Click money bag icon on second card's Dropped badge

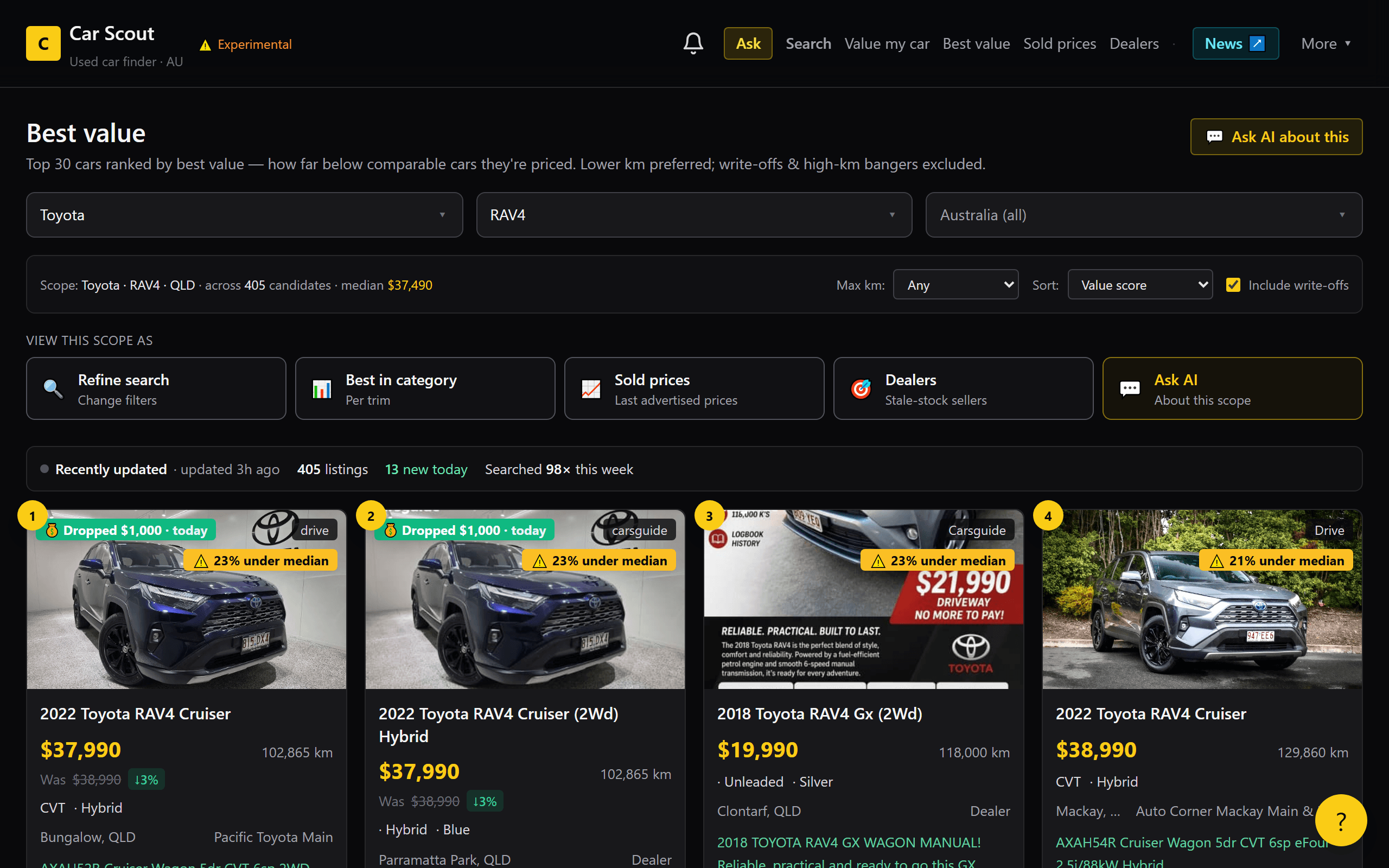[x=390, y=531]
